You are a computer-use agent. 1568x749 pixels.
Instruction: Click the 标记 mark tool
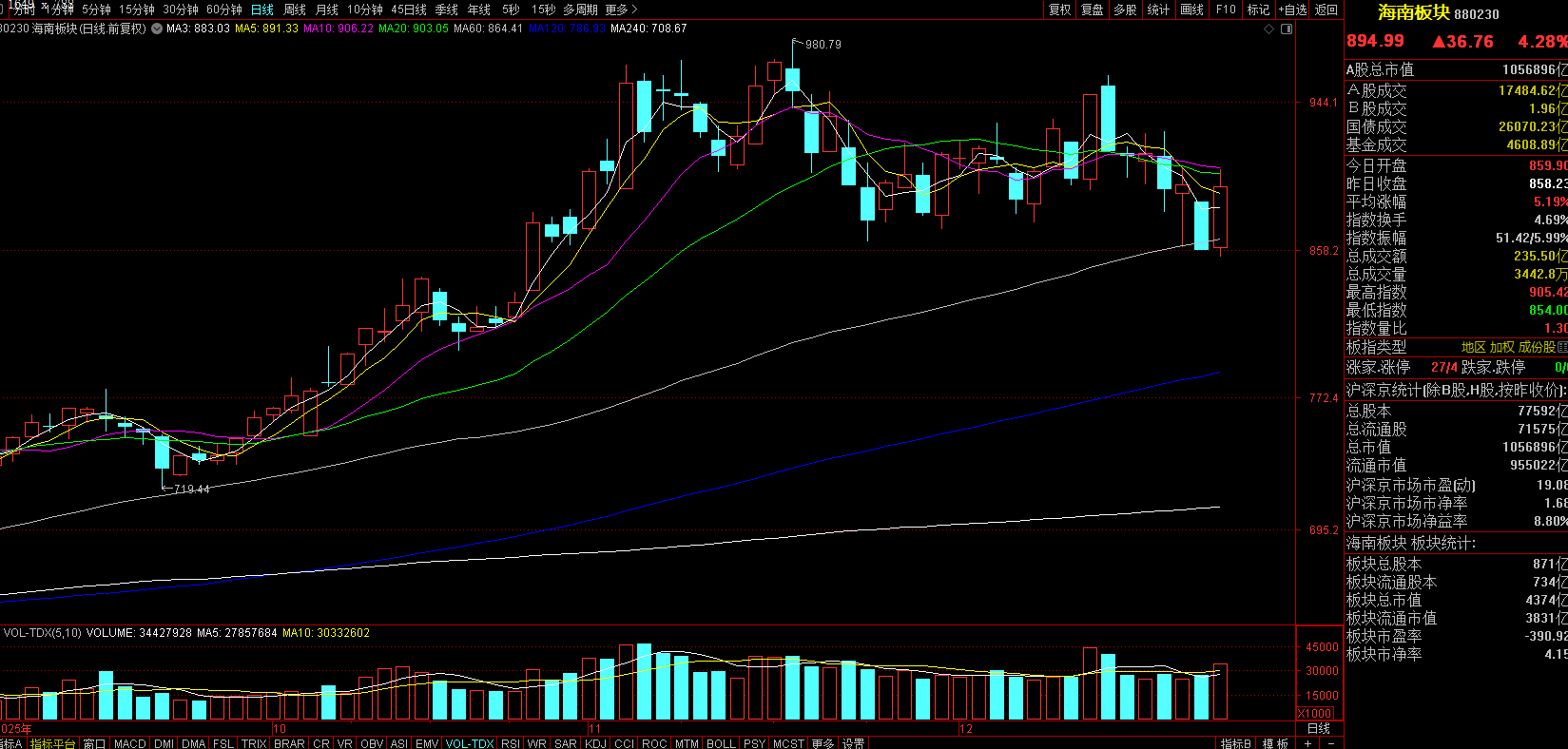(x=1258, y=10)
